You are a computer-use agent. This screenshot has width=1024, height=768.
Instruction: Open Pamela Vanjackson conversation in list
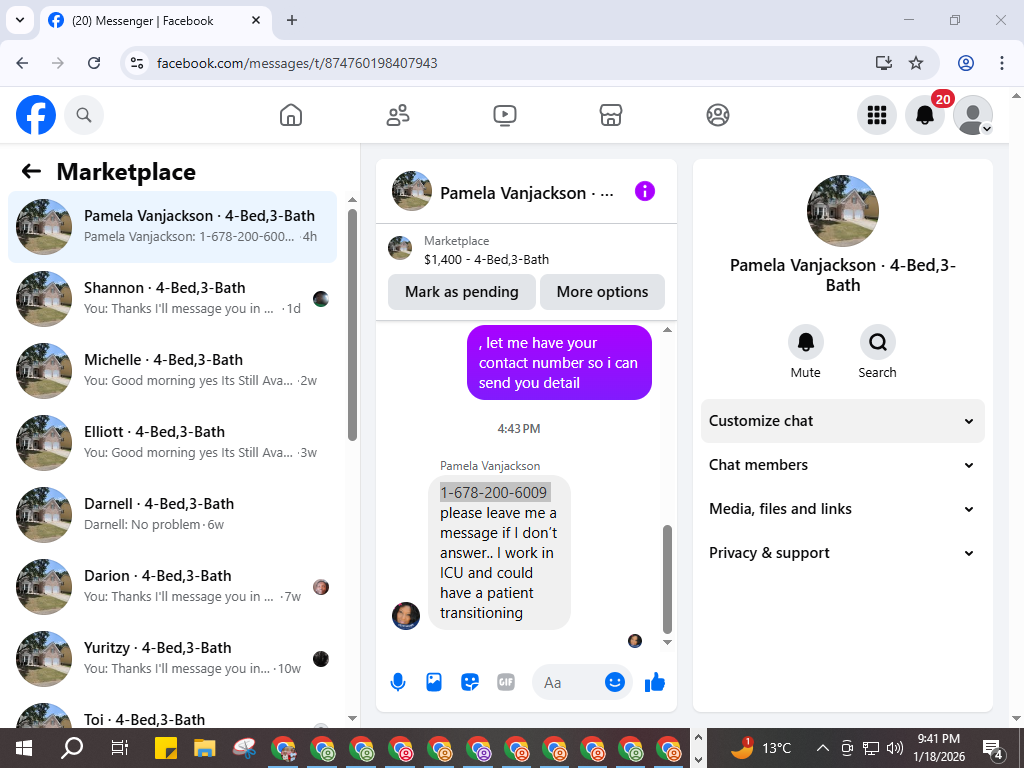(x=172, y=227)
